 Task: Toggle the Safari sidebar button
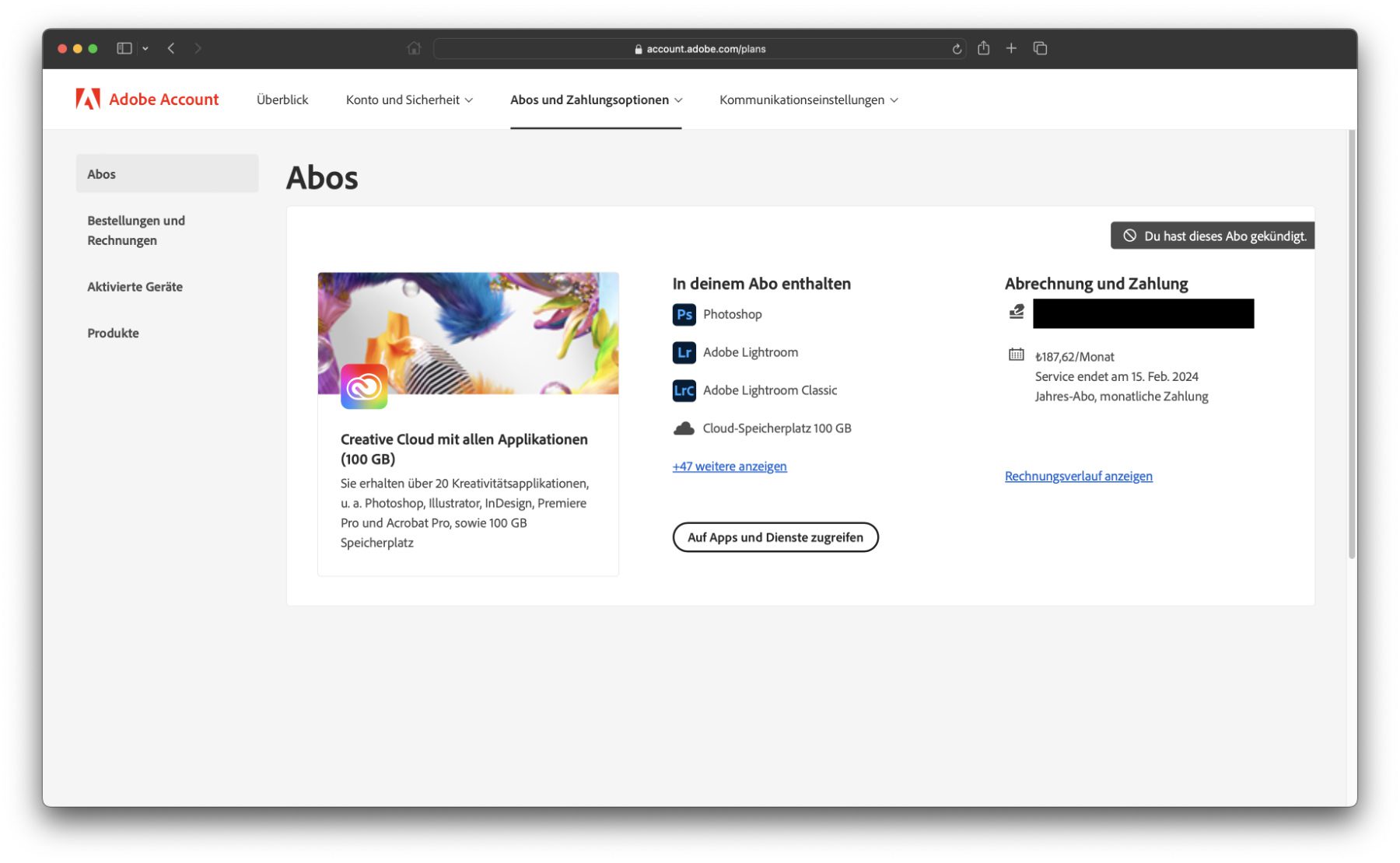click(x=124, y=48)
